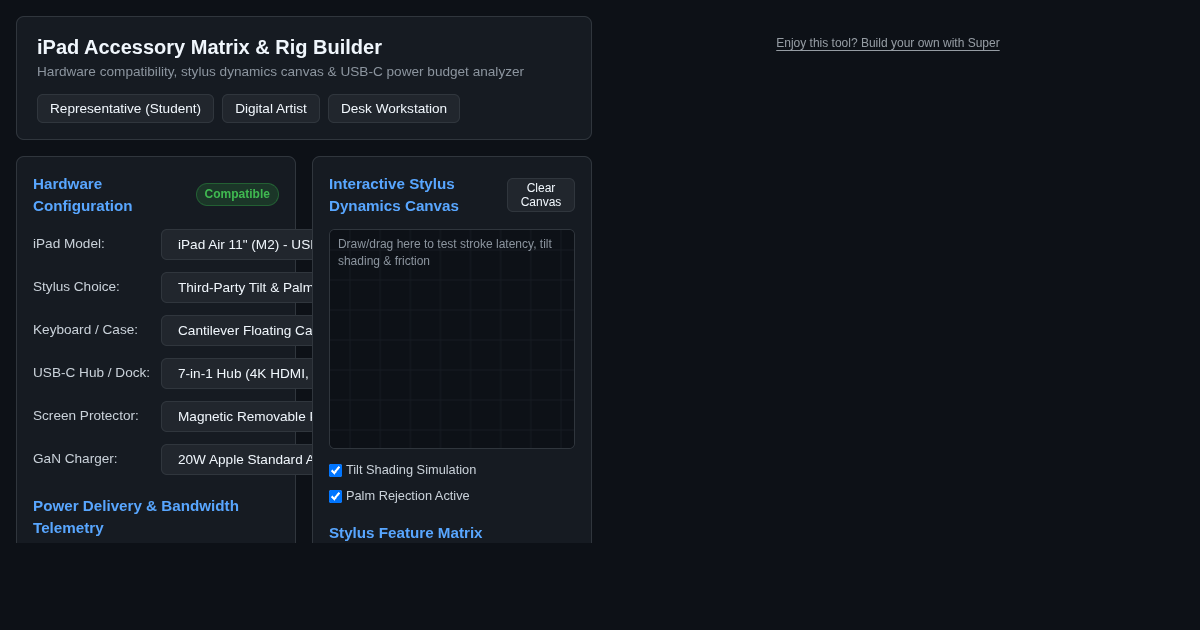1200x630 pixels.
Task: Click the 'Keyboard / Case:' label
Action: coord(86,330)
